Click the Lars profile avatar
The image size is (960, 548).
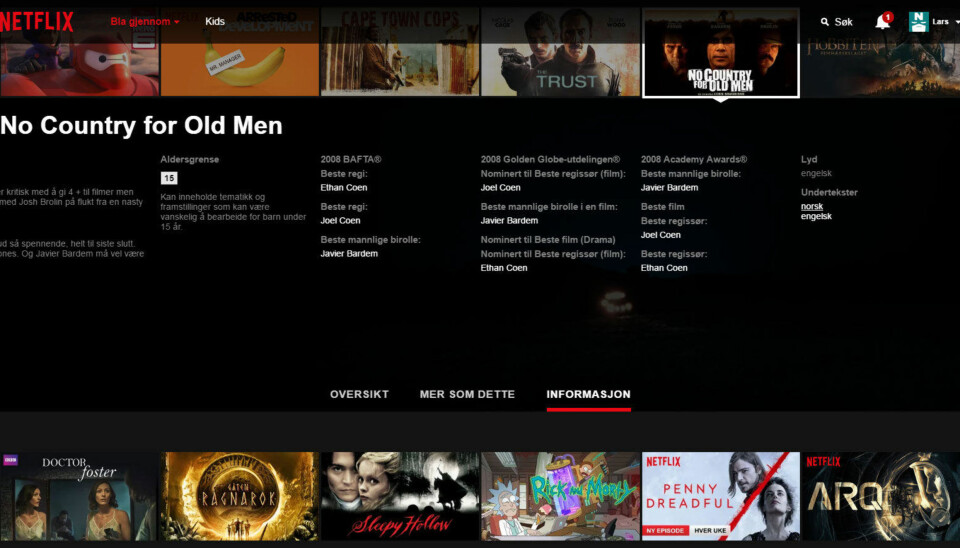coord(918,21)
